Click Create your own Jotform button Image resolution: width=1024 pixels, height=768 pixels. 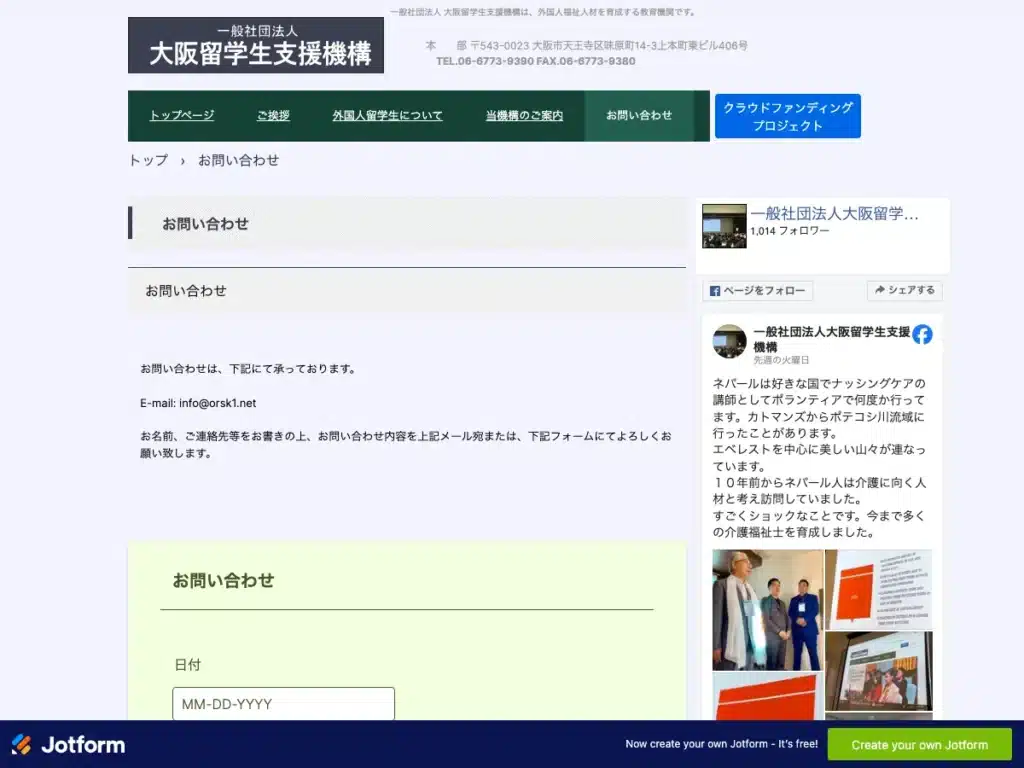920,744
